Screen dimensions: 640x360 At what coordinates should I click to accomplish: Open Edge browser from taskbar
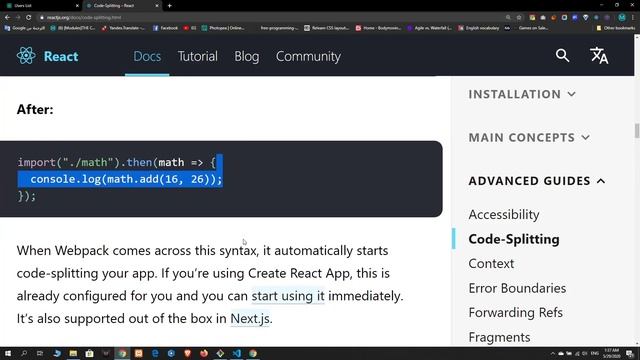pos(155,353)
